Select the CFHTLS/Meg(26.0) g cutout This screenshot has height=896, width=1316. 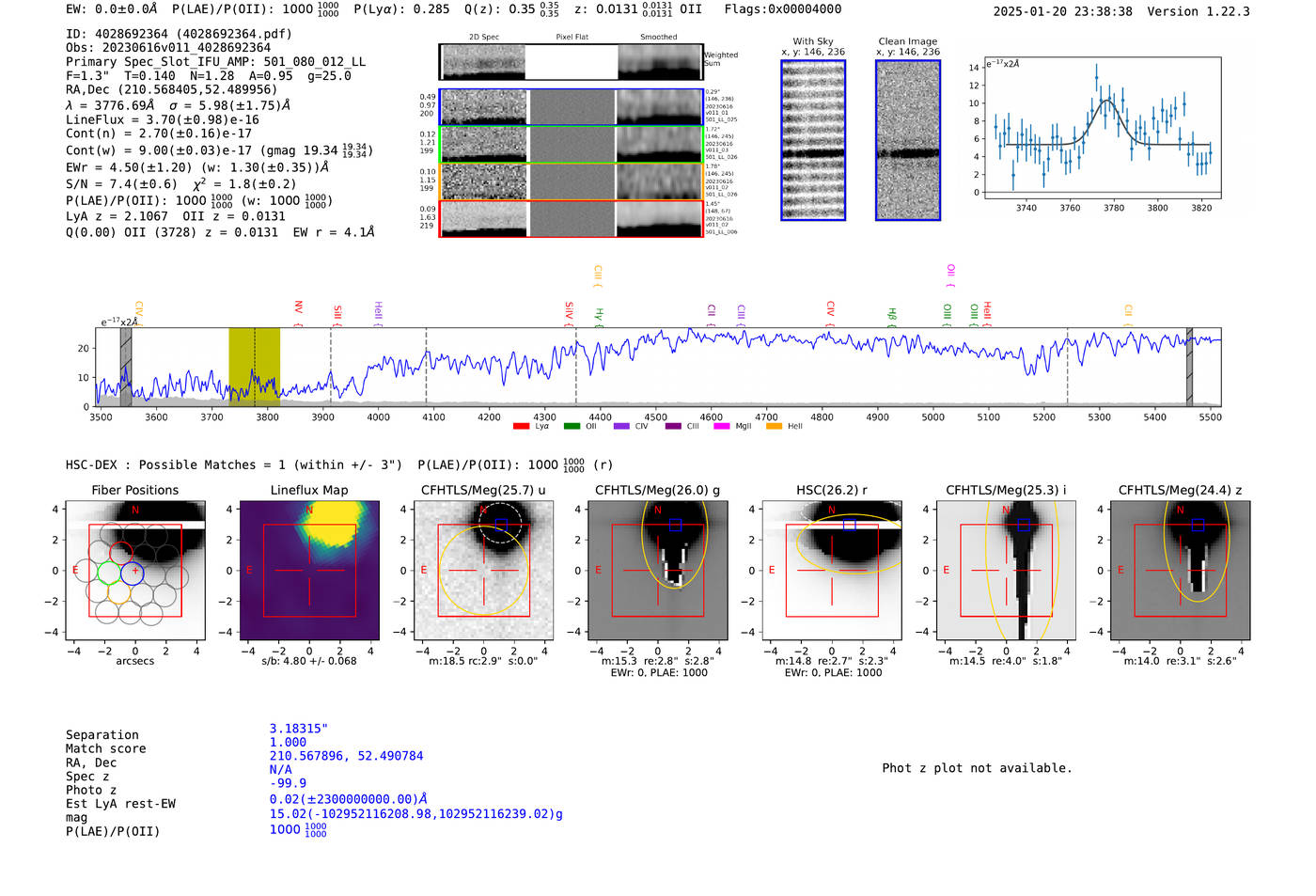[x=658, y=571]
